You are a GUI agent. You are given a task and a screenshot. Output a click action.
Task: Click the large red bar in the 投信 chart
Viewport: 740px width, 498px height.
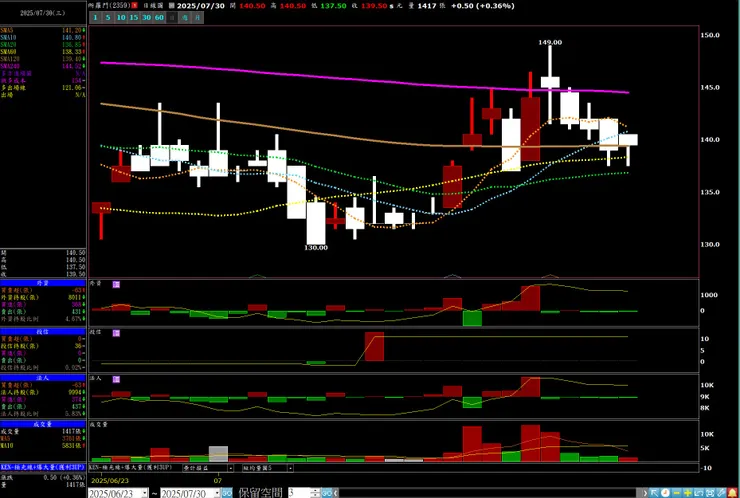[x=374, y=346]
